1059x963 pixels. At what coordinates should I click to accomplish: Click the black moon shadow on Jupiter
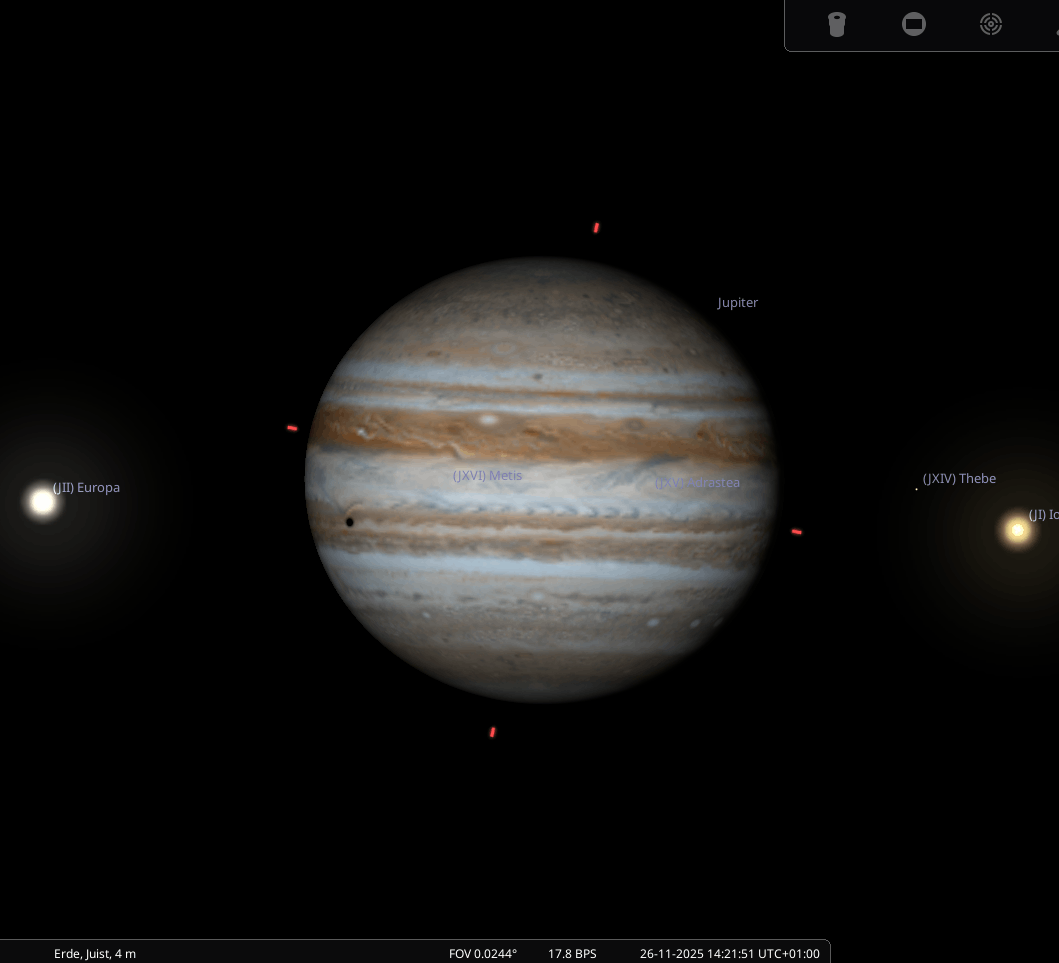pos(349,522)
